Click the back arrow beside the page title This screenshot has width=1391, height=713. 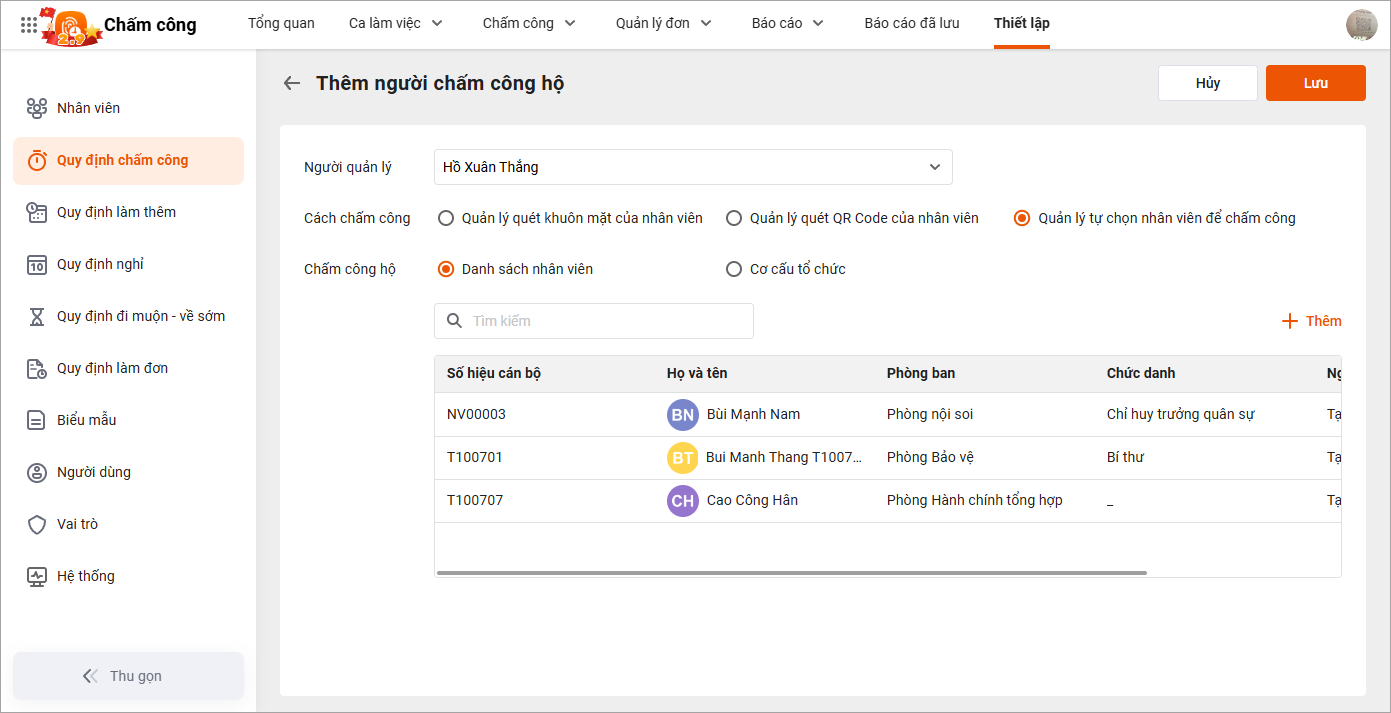pos(292,83)
